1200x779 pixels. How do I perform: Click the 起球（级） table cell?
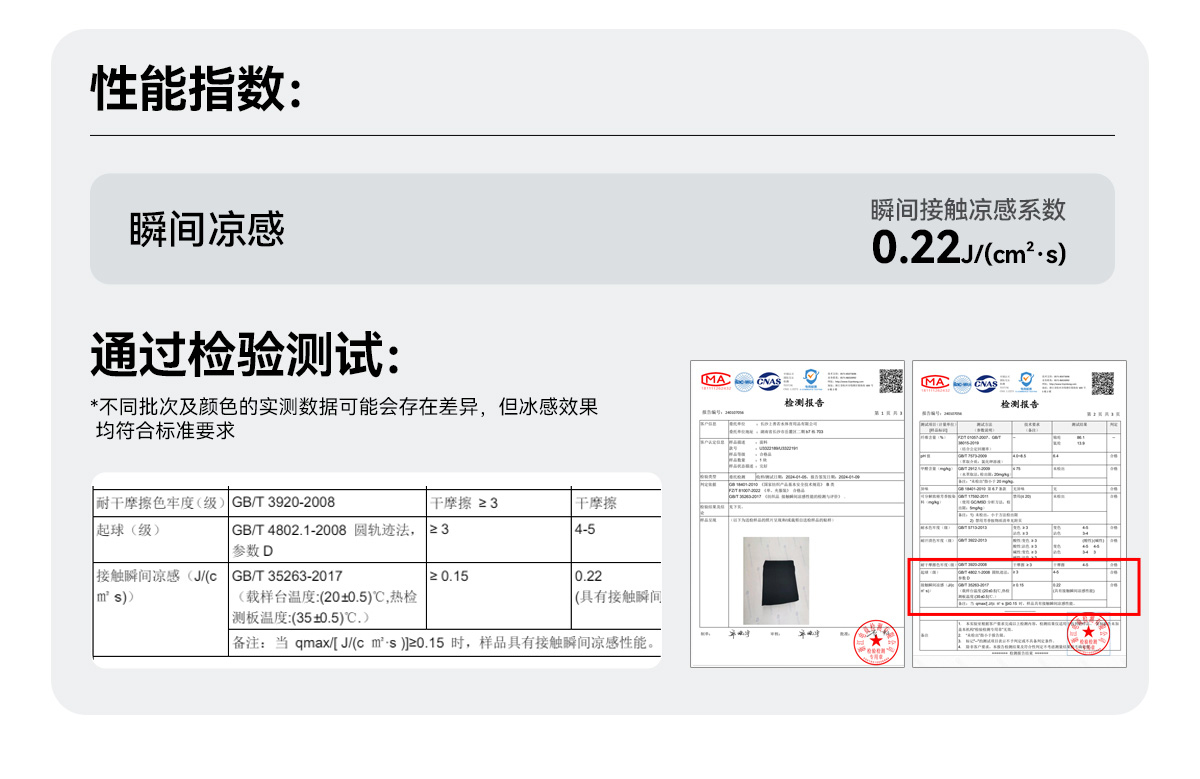161,539
